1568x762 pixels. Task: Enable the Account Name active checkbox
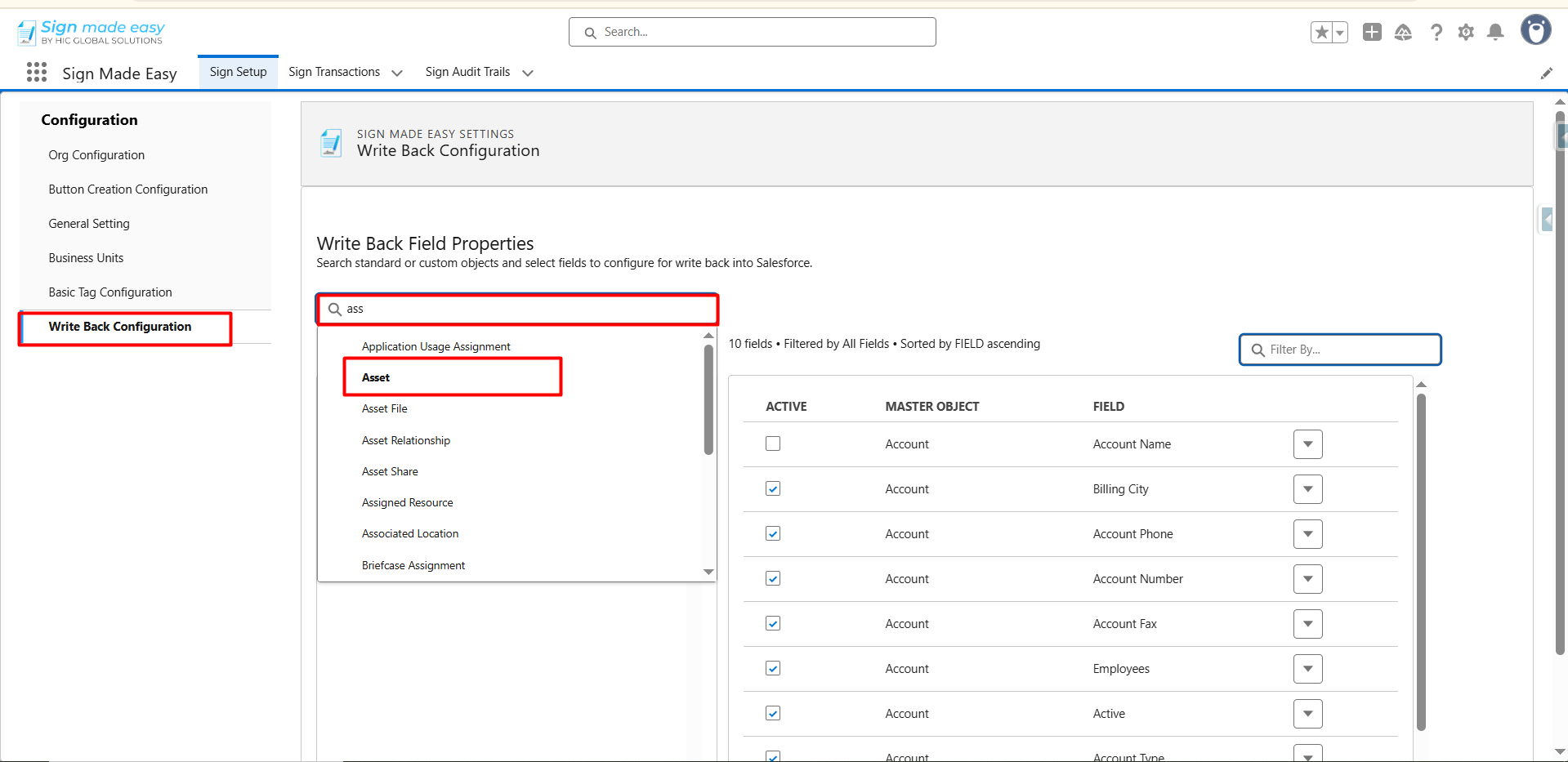(773, 443)
